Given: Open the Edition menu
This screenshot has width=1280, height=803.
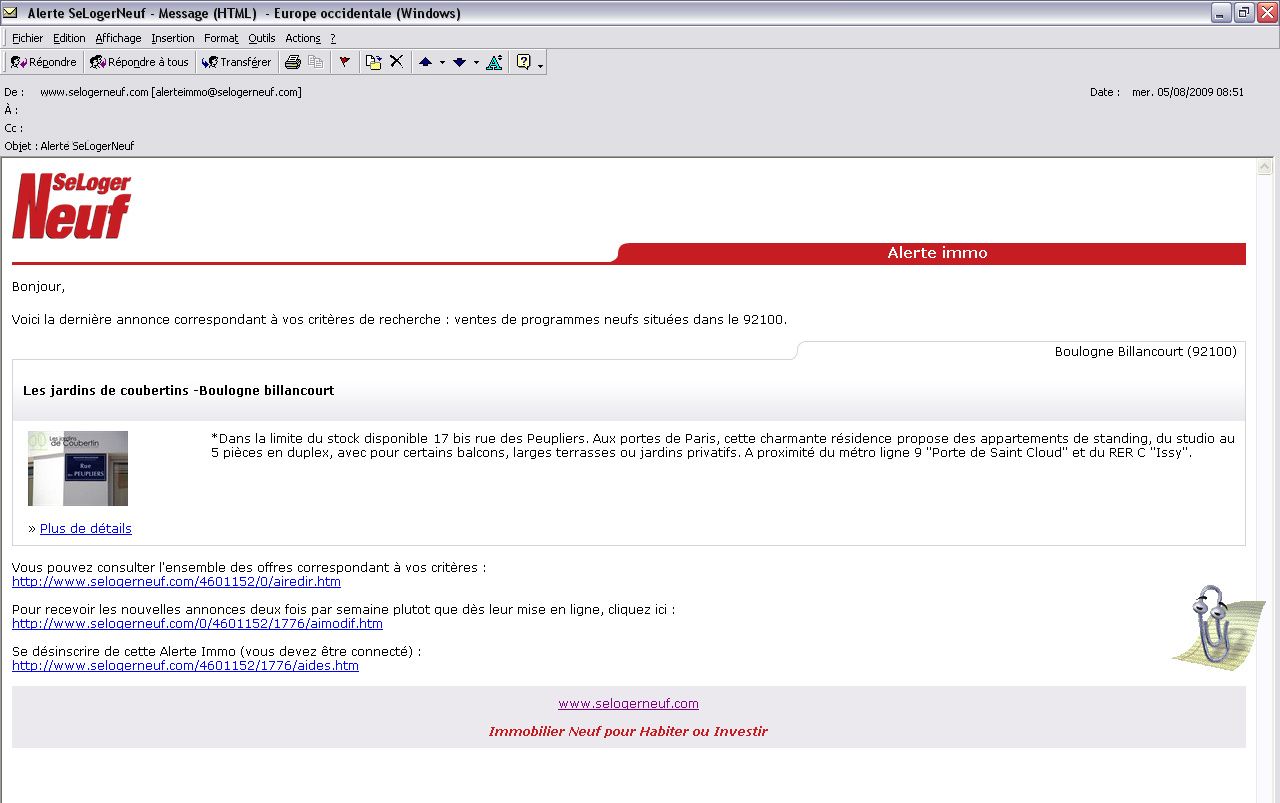Looking at the screenshot, I should pos(69,38).
